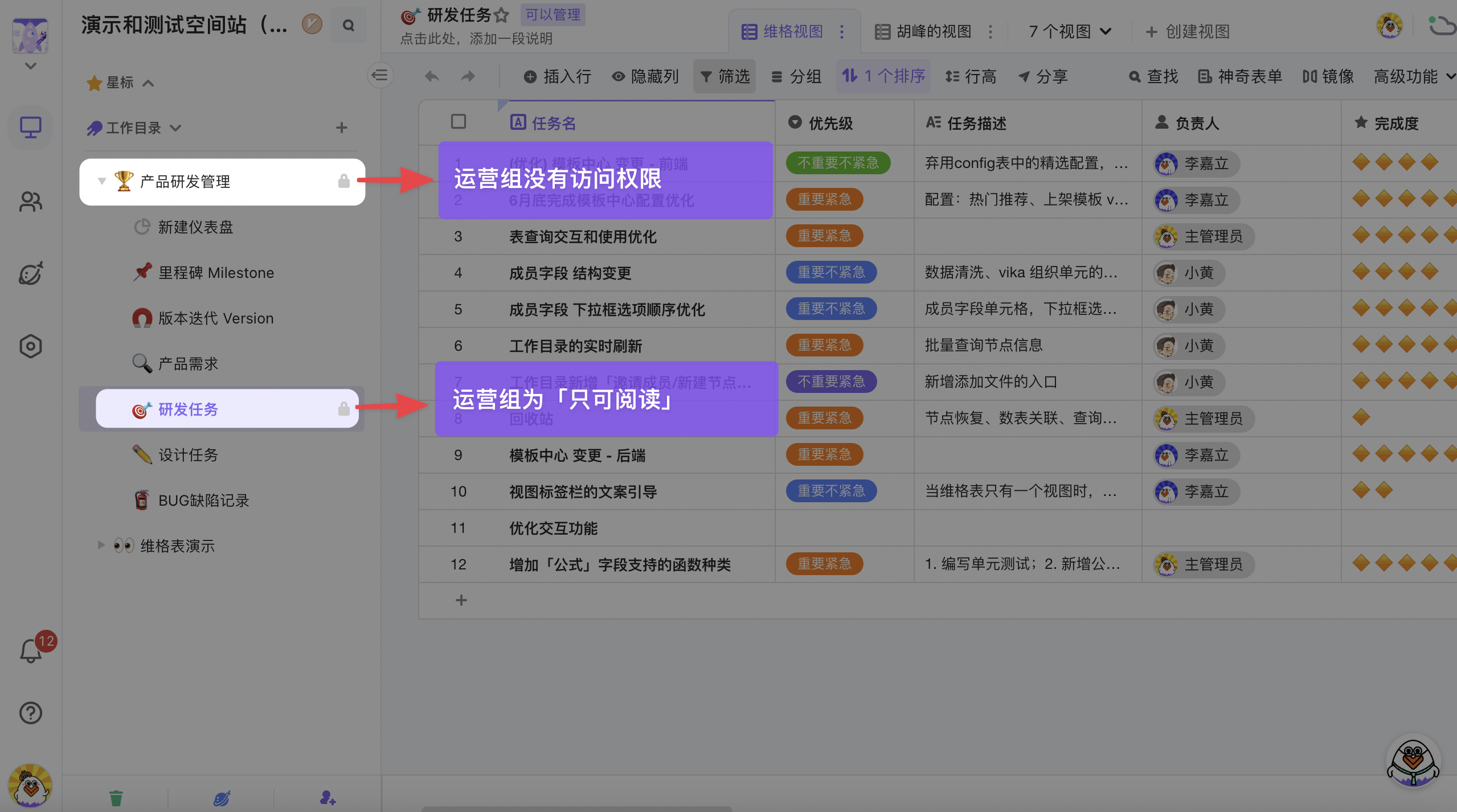The image size is (1457, 812).
Task: Check the select-all checkbox in the table header
Action: point(459,122)
